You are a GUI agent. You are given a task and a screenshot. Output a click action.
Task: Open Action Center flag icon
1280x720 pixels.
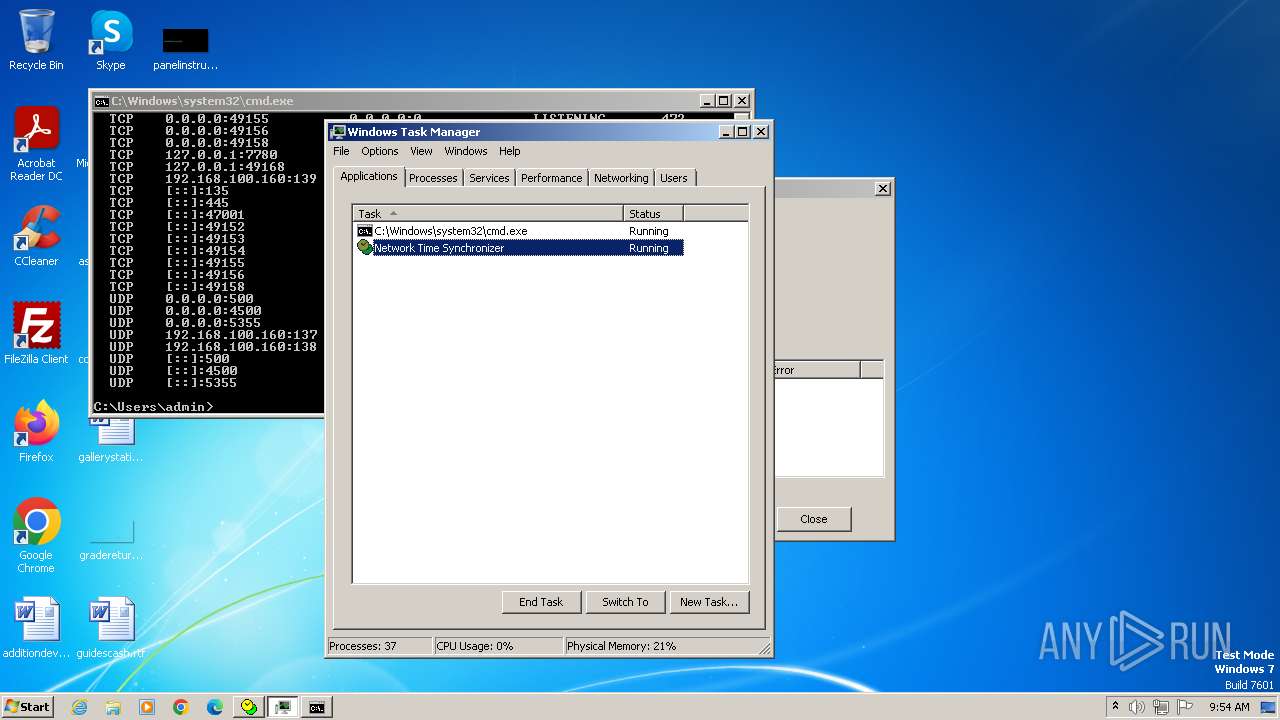click(1185, 707)
